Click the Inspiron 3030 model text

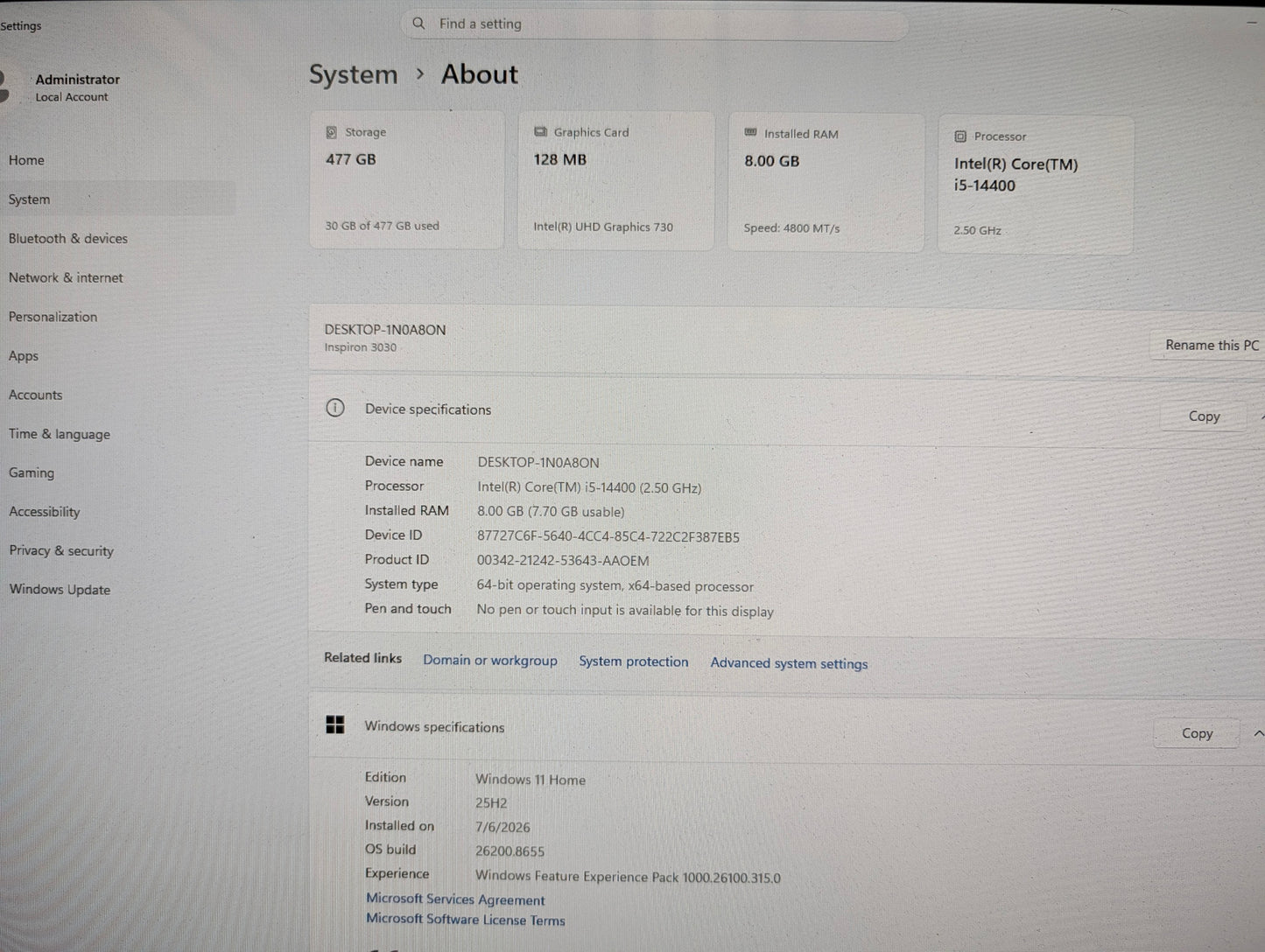pos(360,347)
